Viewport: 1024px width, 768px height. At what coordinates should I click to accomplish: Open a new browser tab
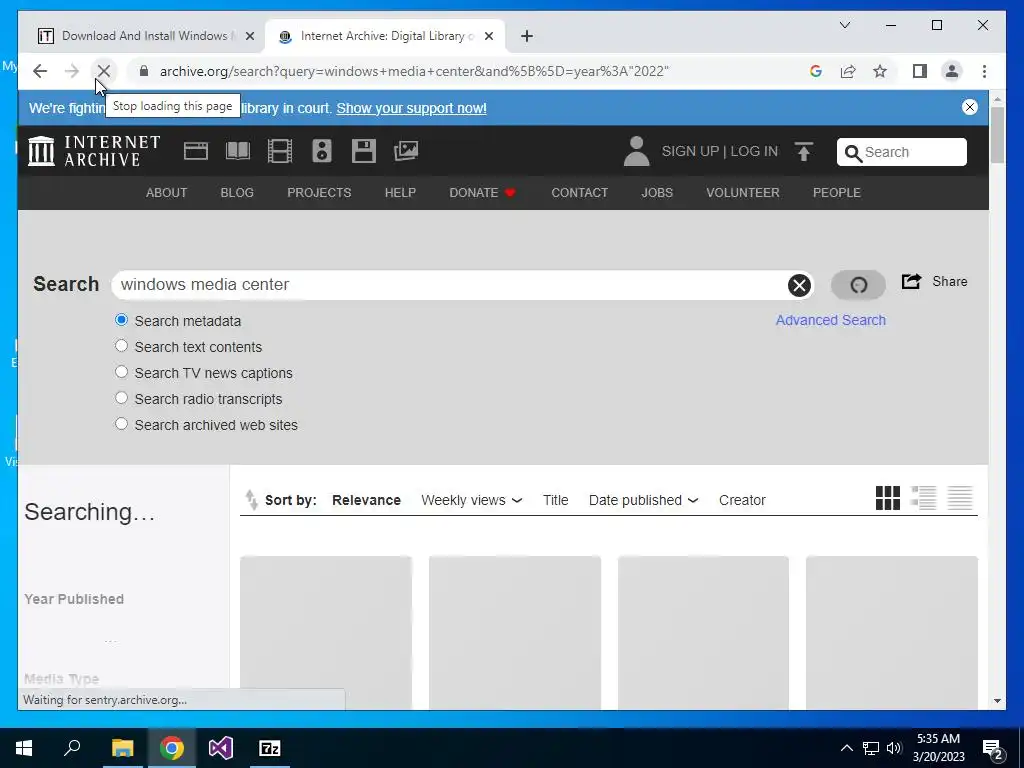tap(527, 36)
